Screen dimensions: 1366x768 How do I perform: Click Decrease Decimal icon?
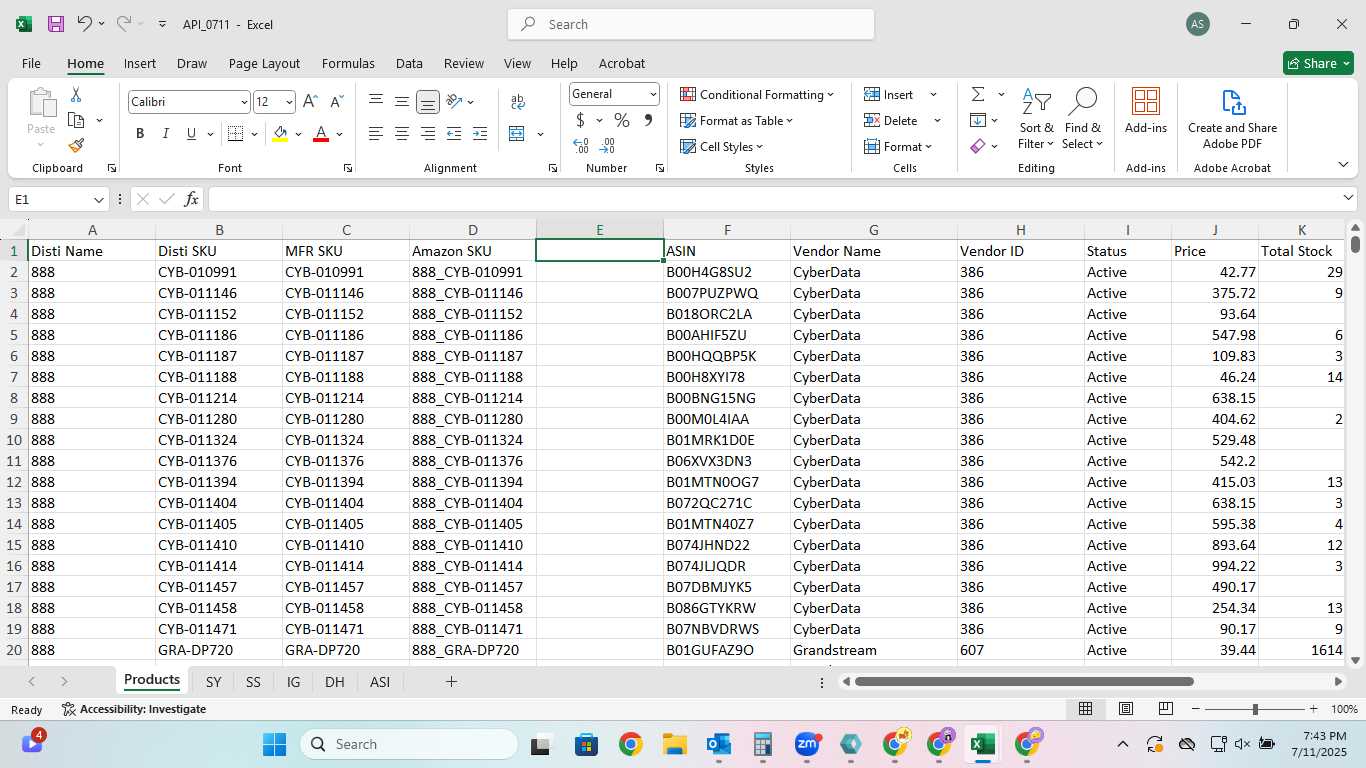tap(607, 146)
